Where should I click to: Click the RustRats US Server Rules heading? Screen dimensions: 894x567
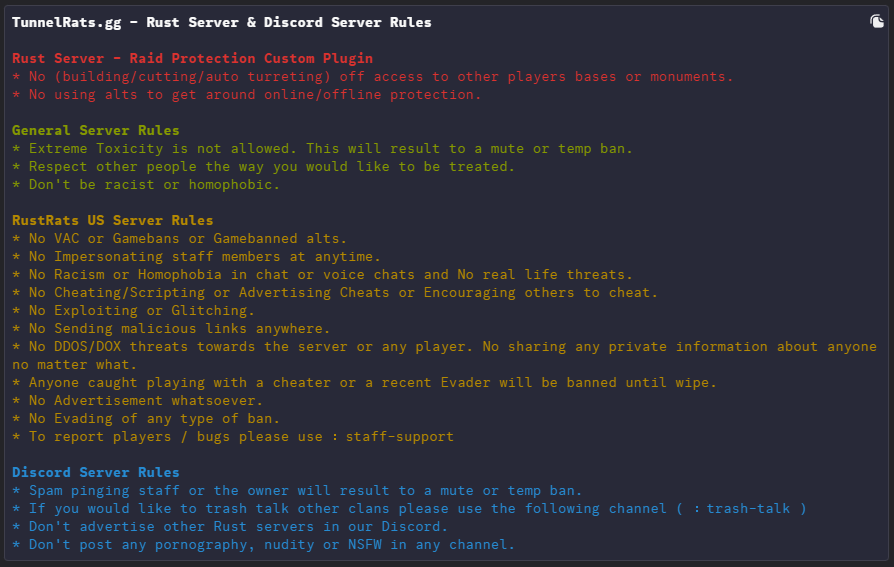click(113, 221)
